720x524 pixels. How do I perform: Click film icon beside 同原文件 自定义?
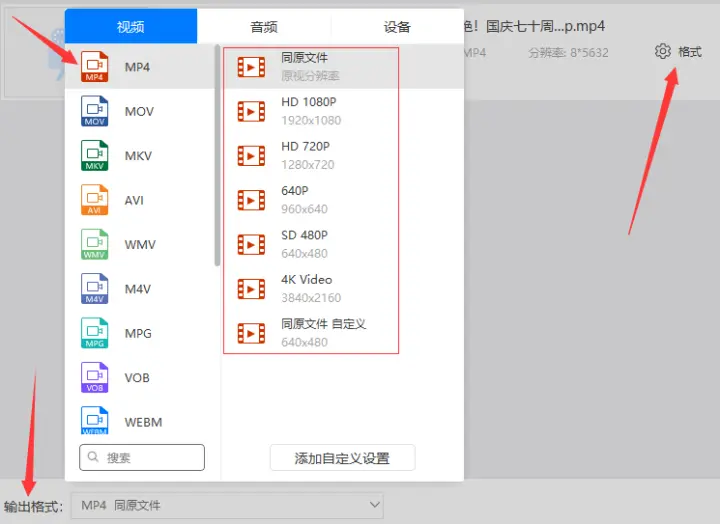(x=251, y=333)
